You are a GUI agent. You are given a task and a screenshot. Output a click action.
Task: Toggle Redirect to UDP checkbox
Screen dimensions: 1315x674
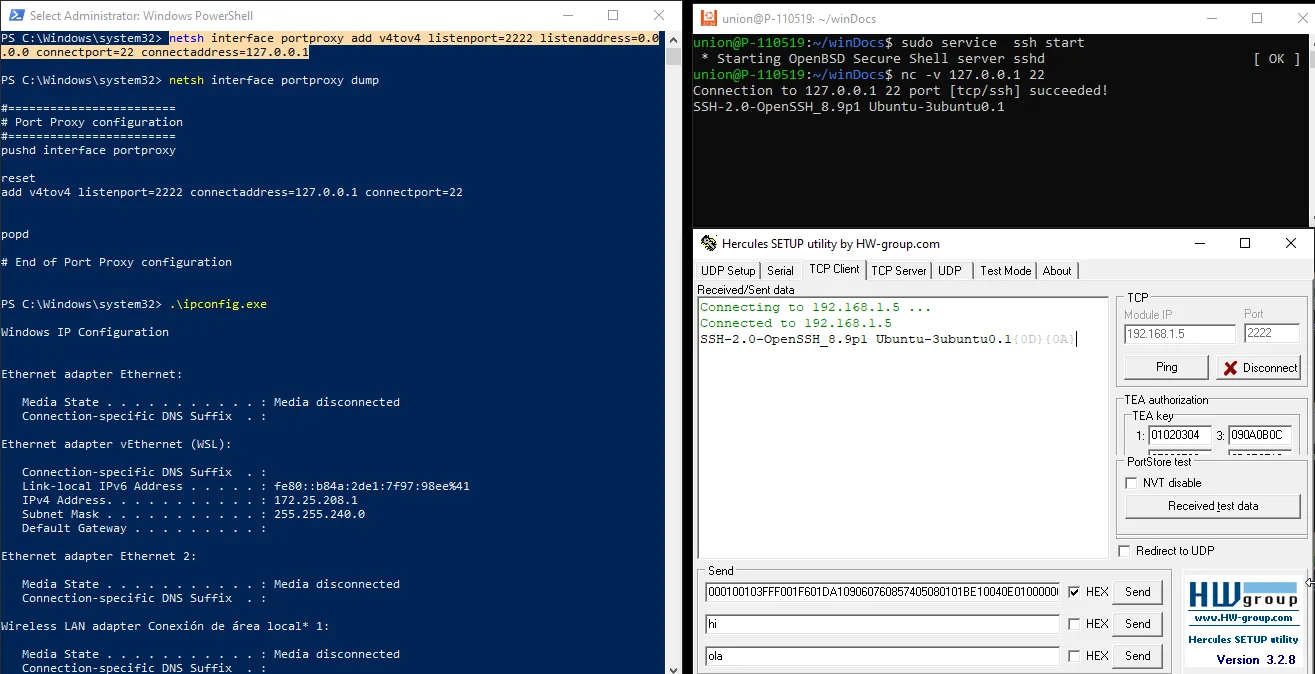(x=1124, y=551)
